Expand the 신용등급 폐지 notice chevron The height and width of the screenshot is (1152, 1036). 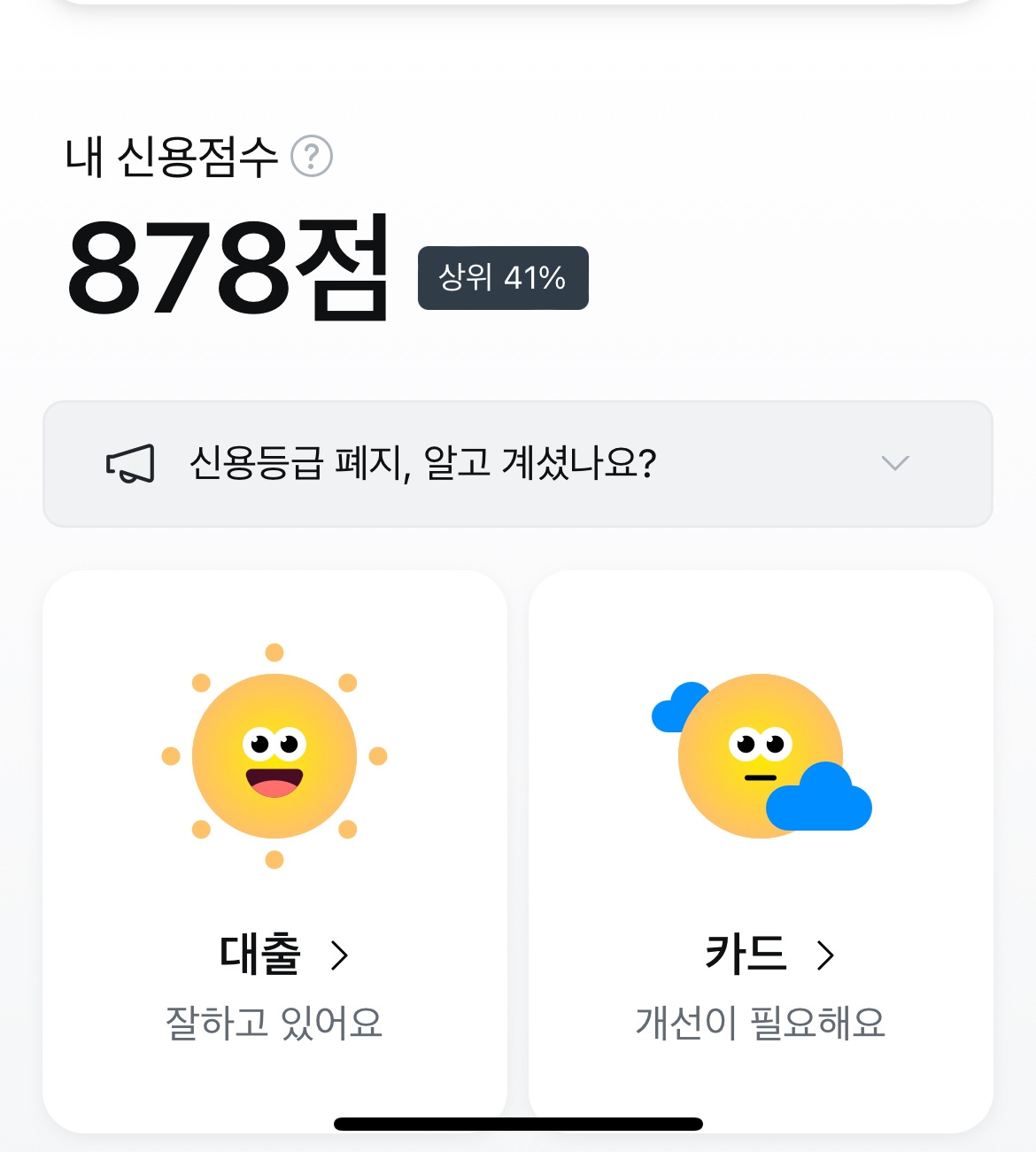tap(895, 463)
